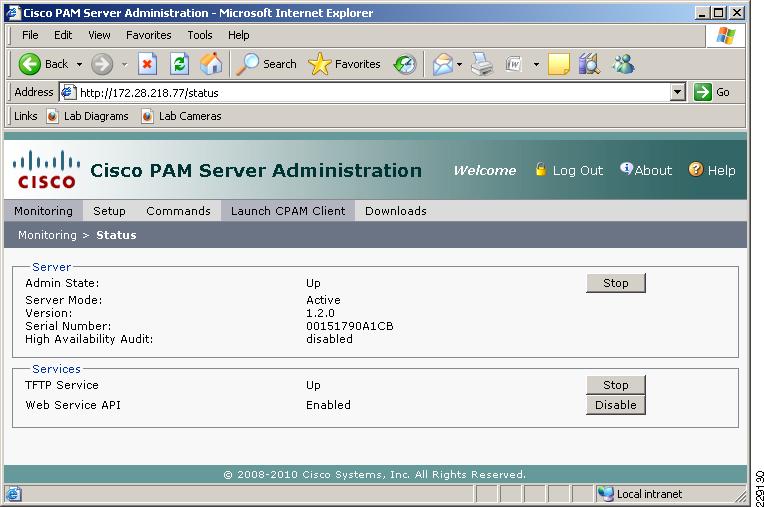This screenshot has width=764, height=507.
Task: Select Launch CPAM Client tab
Action: tap(288, 211)
